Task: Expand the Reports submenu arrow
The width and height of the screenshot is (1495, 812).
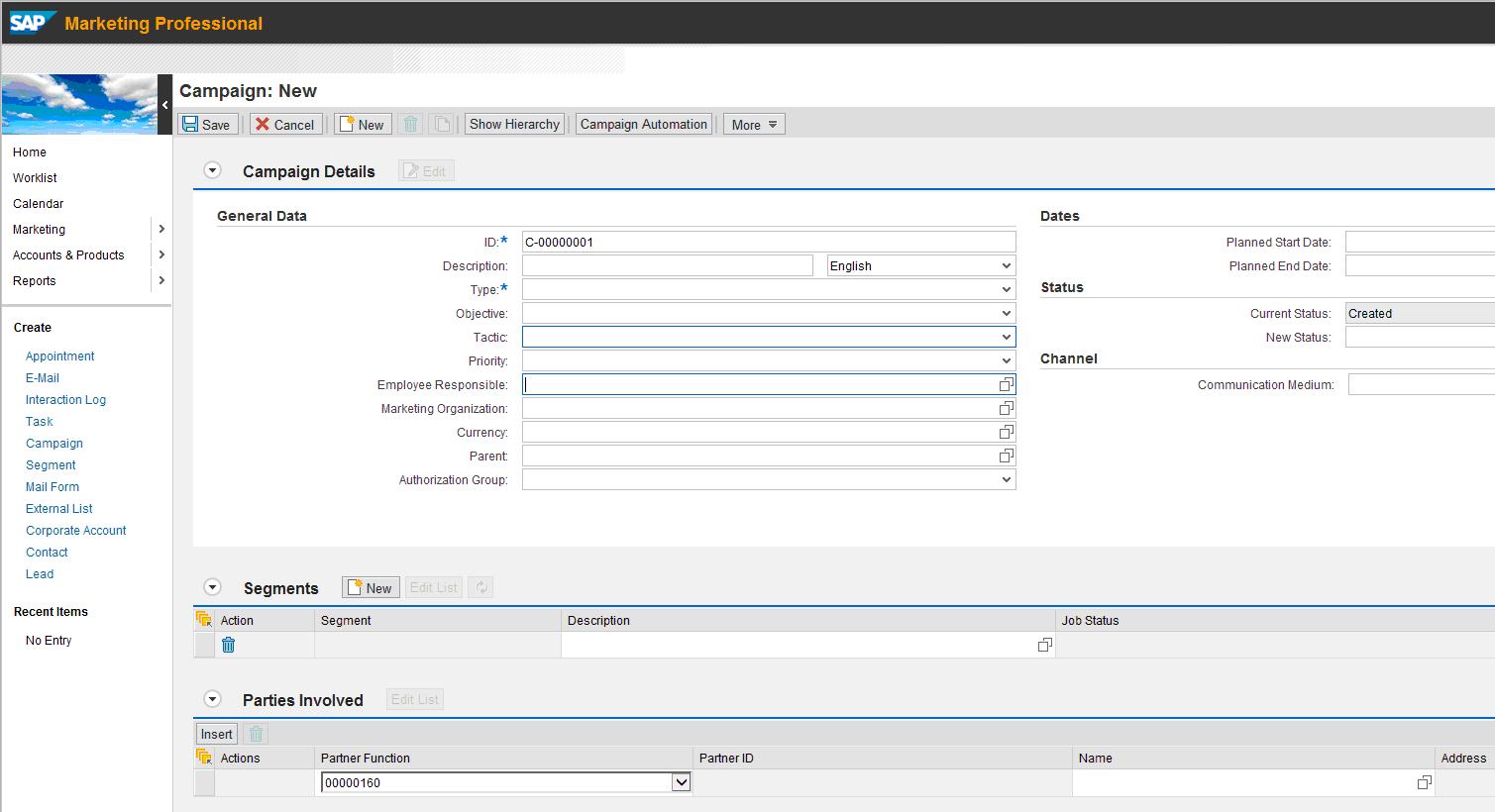Action: point(161,280)
